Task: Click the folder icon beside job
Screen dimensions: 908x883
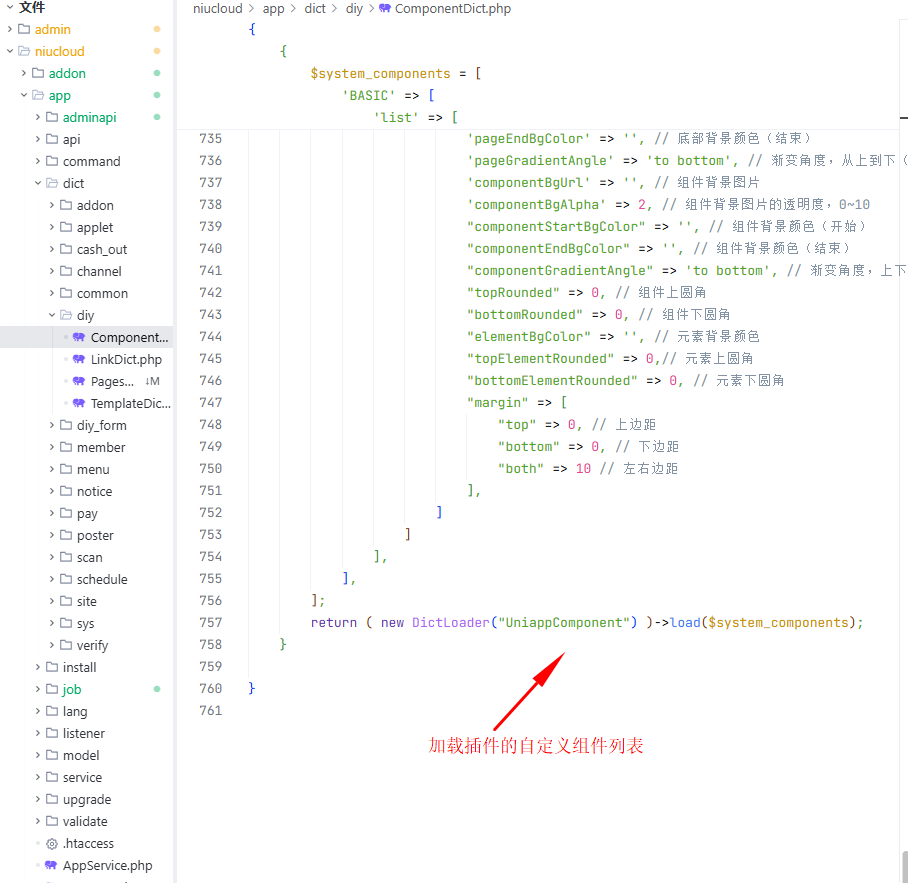Action: coord(52,690)
